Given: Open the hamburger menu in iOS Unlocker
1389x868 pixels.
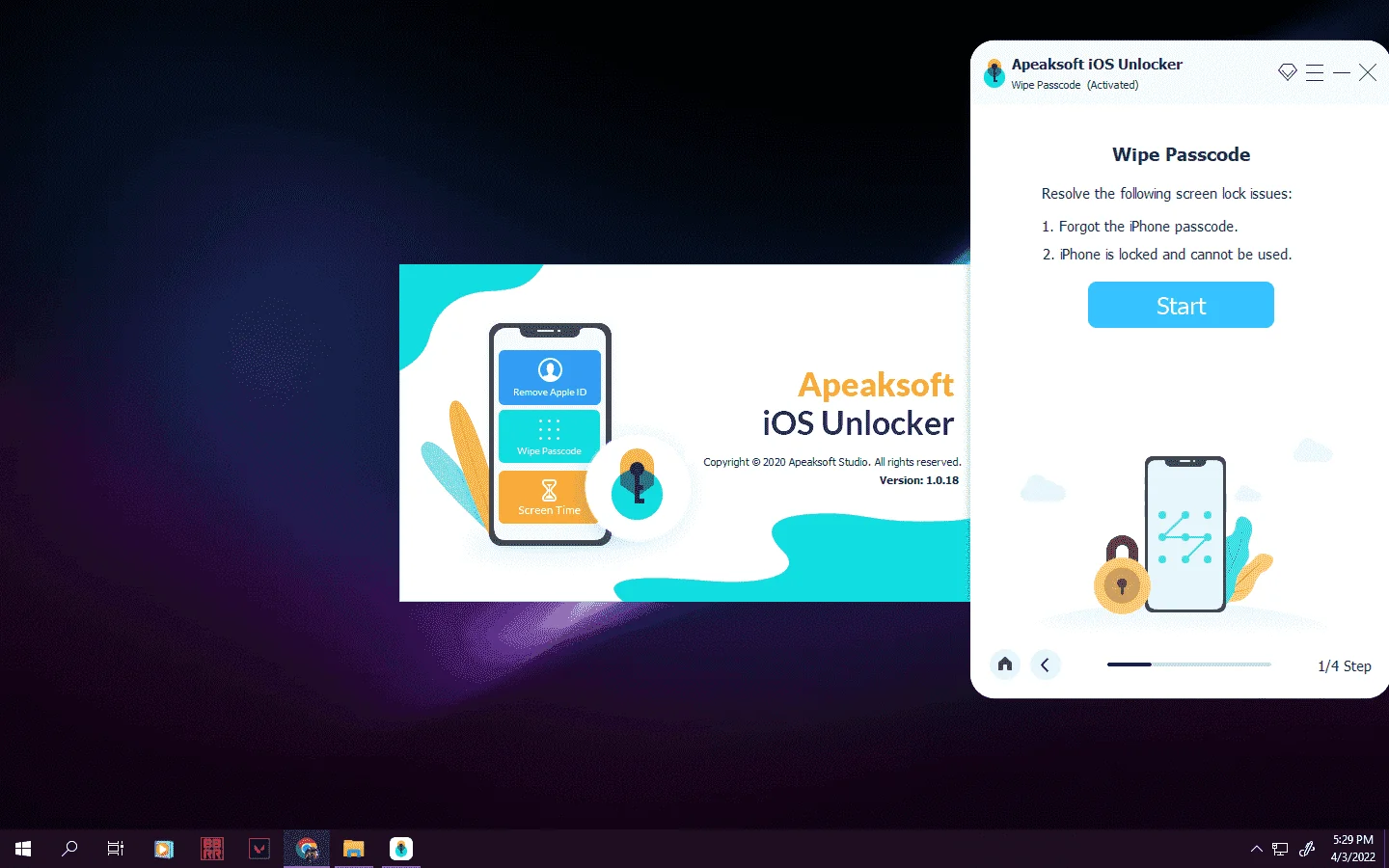Looking at the screenshot, I should point(1315,72).
